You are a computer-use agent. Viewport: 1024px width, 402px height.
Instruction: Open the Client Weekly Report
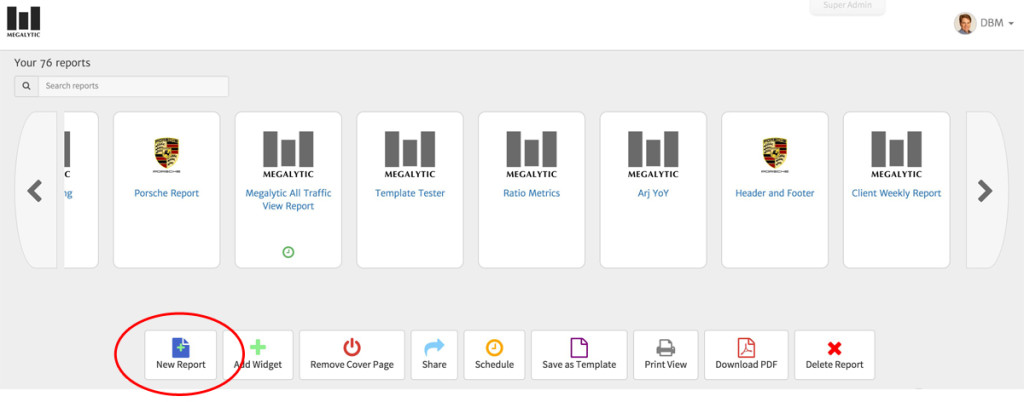(x=896, y=189)
